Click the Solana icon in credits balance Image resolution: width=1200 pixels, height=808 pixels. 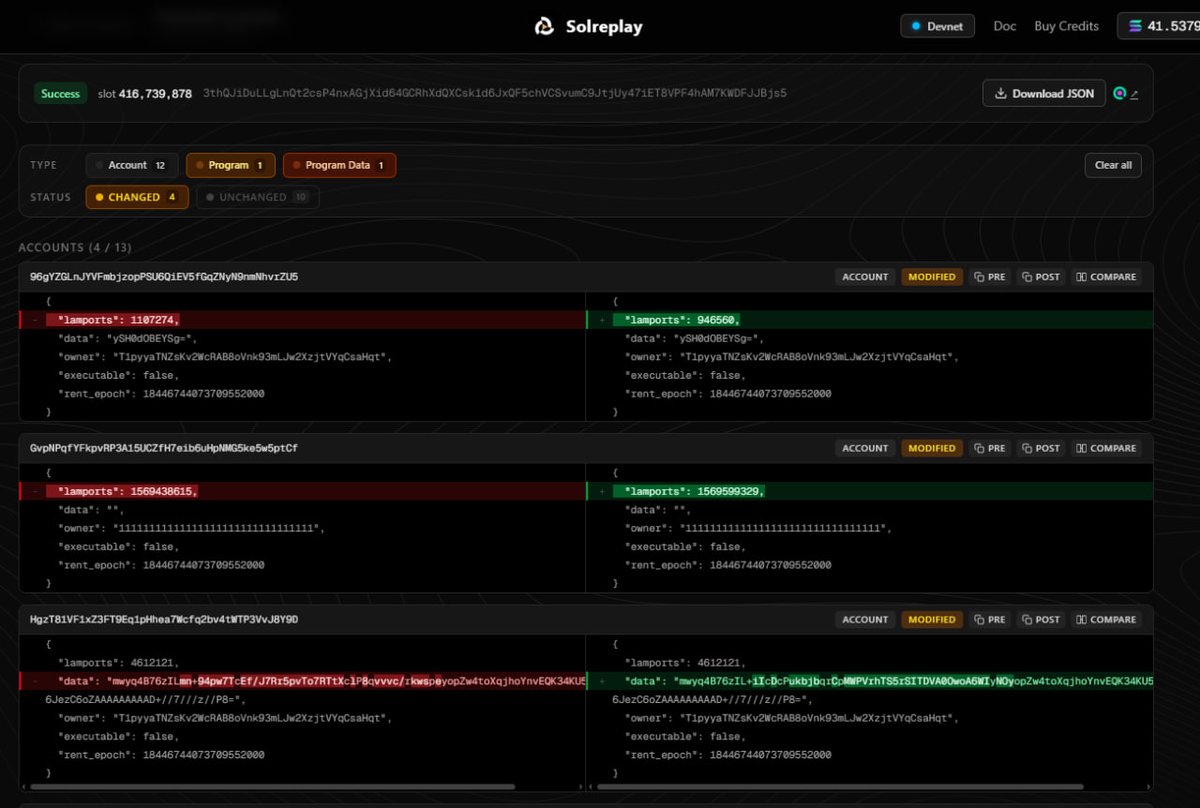(x=1135, y=27)
